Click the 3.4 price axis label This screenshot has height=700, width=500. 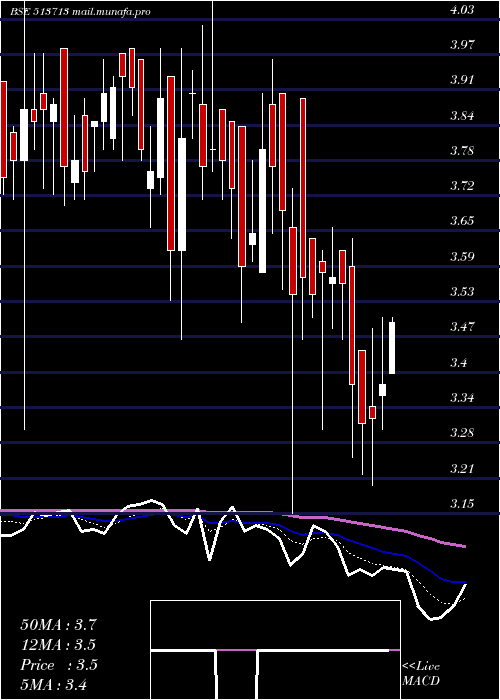458,362
